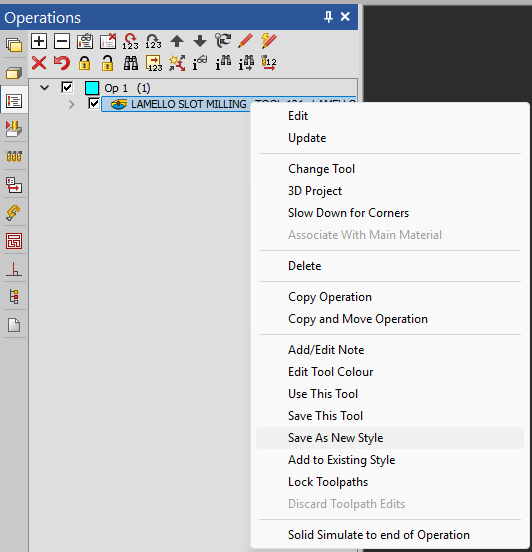Open the yellow clamp sidebar tab
This screenshot has width=532, height=552.
click(x=14, y=213)
